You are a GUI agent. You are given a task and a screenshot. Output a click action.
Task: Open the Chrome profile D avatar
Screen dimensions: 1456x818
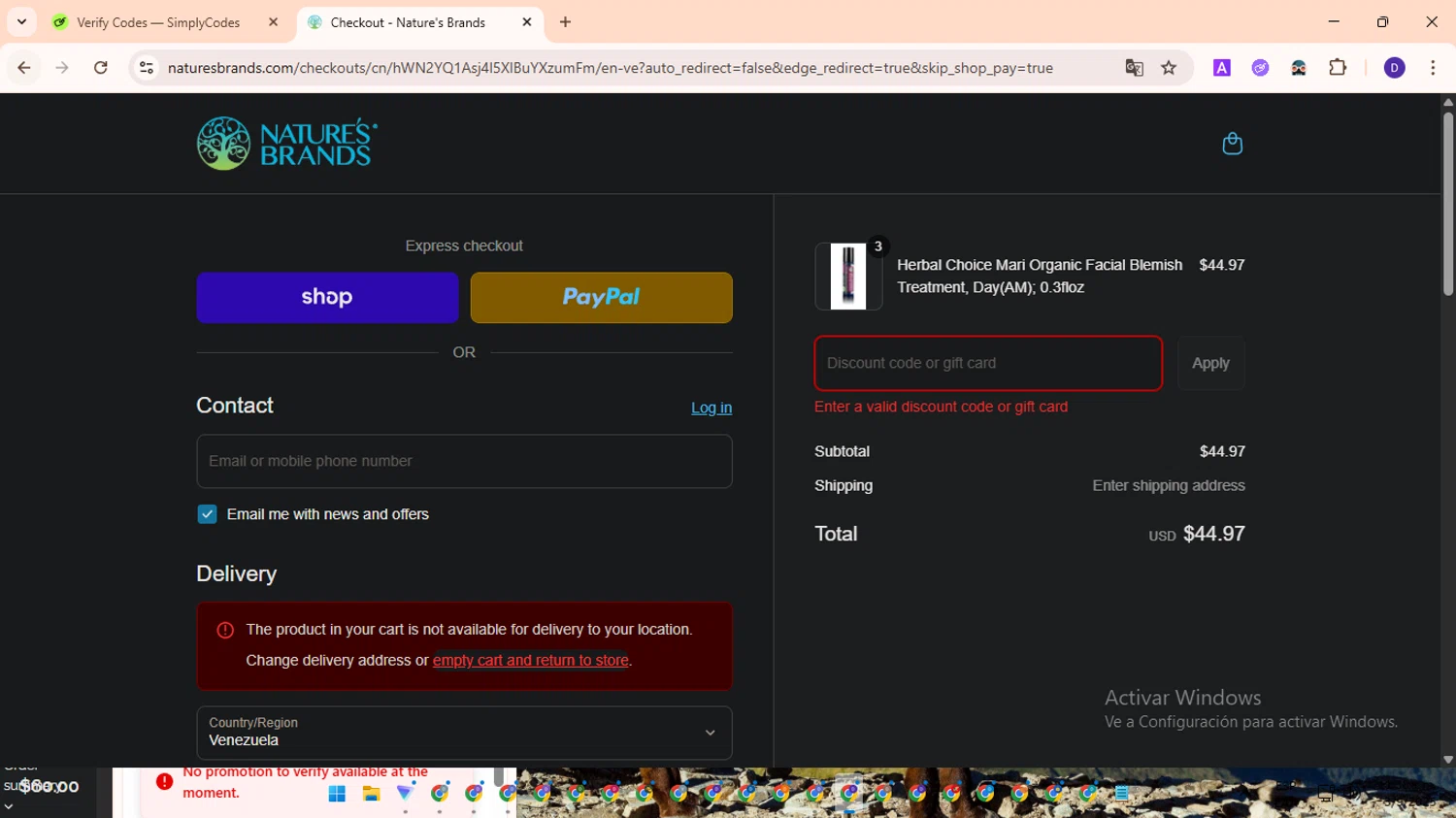tap(1394, 68)
